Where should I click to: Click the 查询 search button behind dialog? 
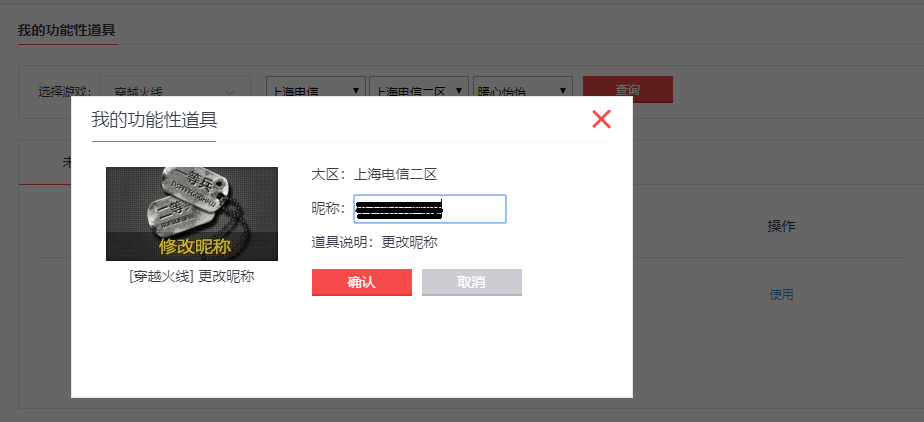point(628,90)
